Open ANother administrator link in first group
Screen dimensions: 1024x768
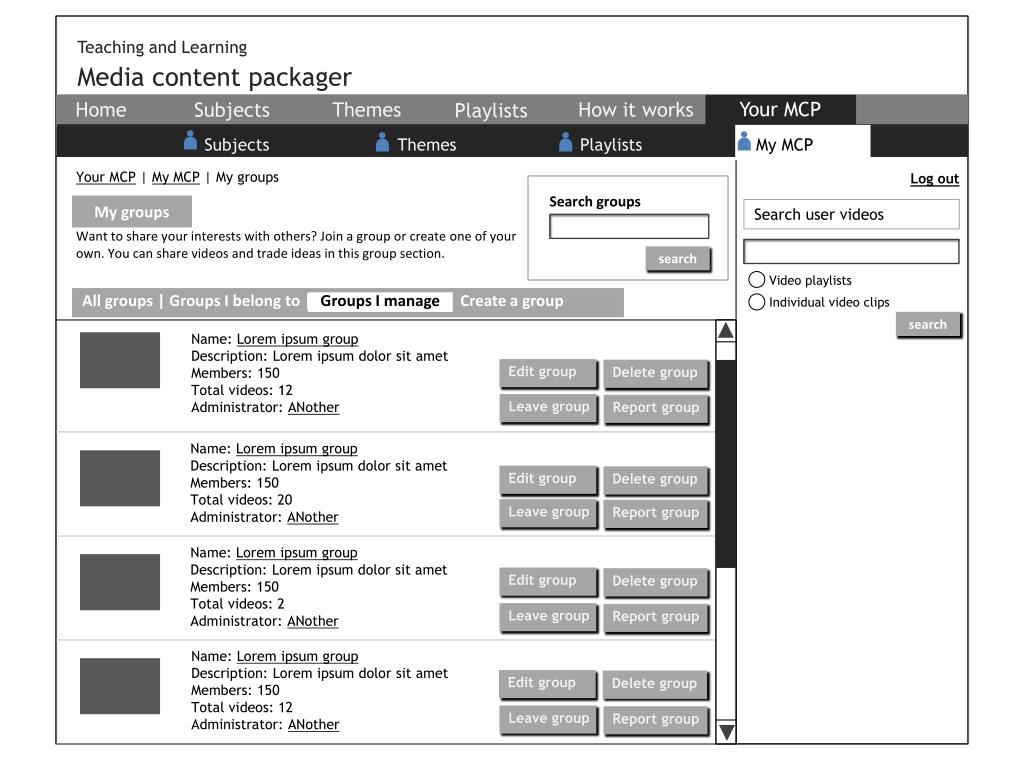coord(313,407)
